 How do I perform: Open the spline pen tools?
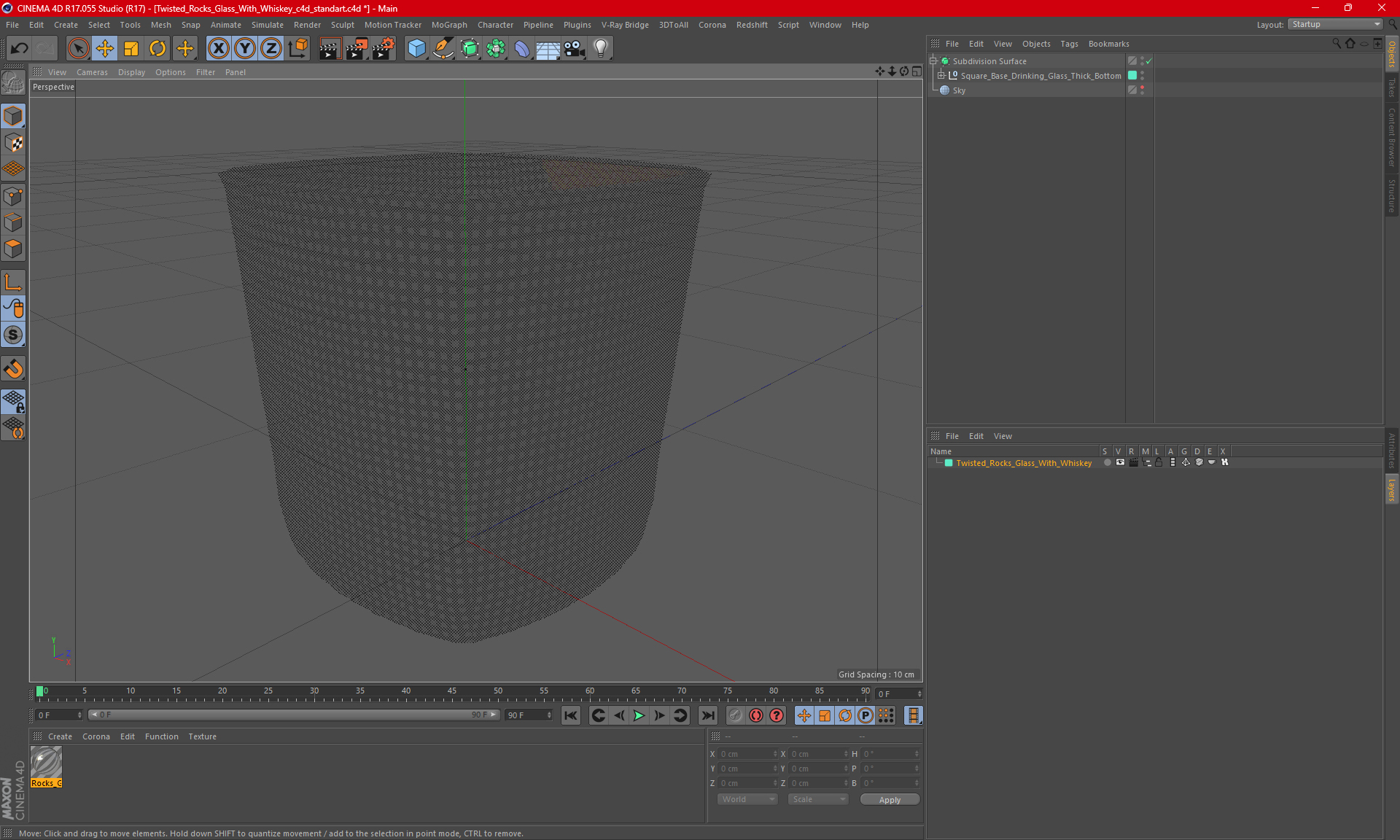click(443, 48)
